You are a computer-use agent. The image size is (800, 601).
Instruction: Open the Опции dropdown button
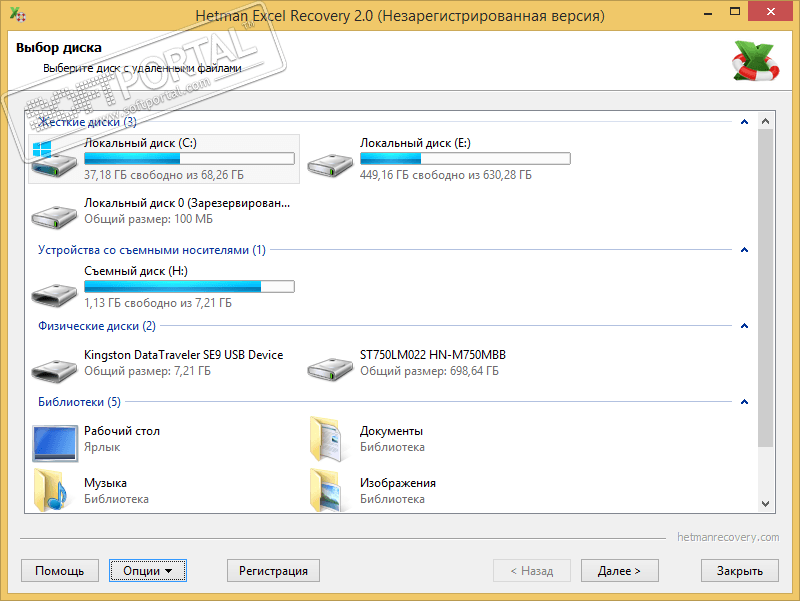pos(147,570)
